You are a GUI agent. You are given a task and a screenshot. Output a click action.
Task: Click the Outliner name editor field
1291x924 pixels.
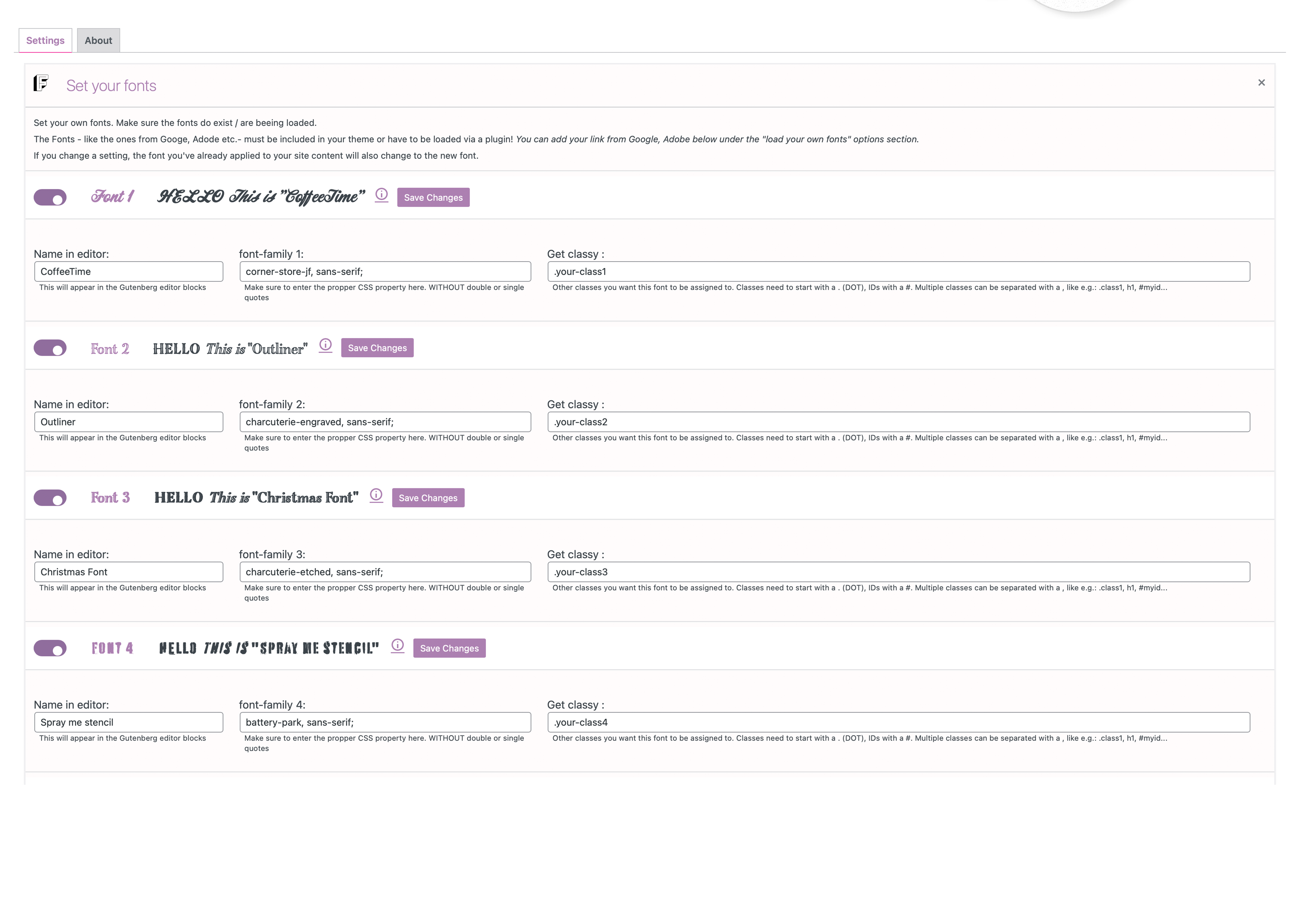(128, 421)
